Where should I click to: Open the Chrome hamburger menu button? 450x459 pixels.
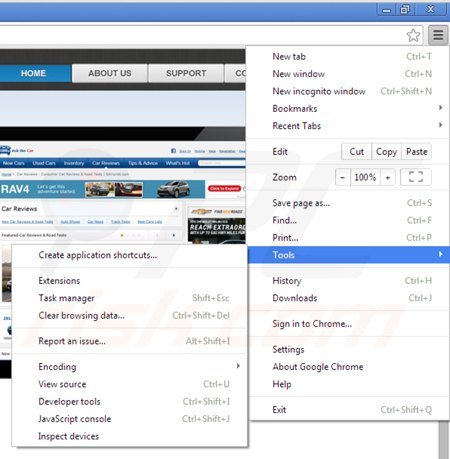(438, 35)
